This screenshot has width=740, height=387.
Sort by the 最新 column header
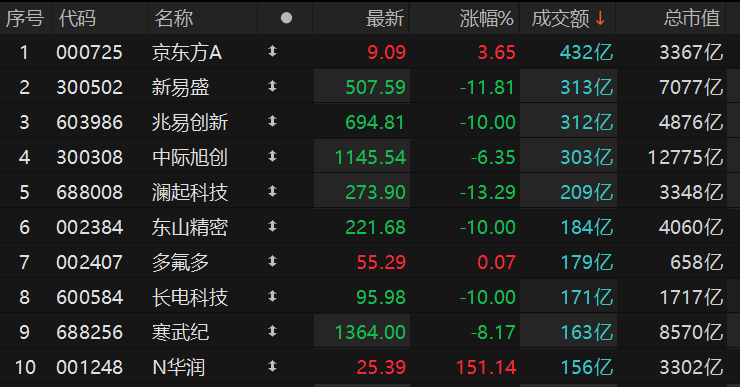tap(385, 18)
